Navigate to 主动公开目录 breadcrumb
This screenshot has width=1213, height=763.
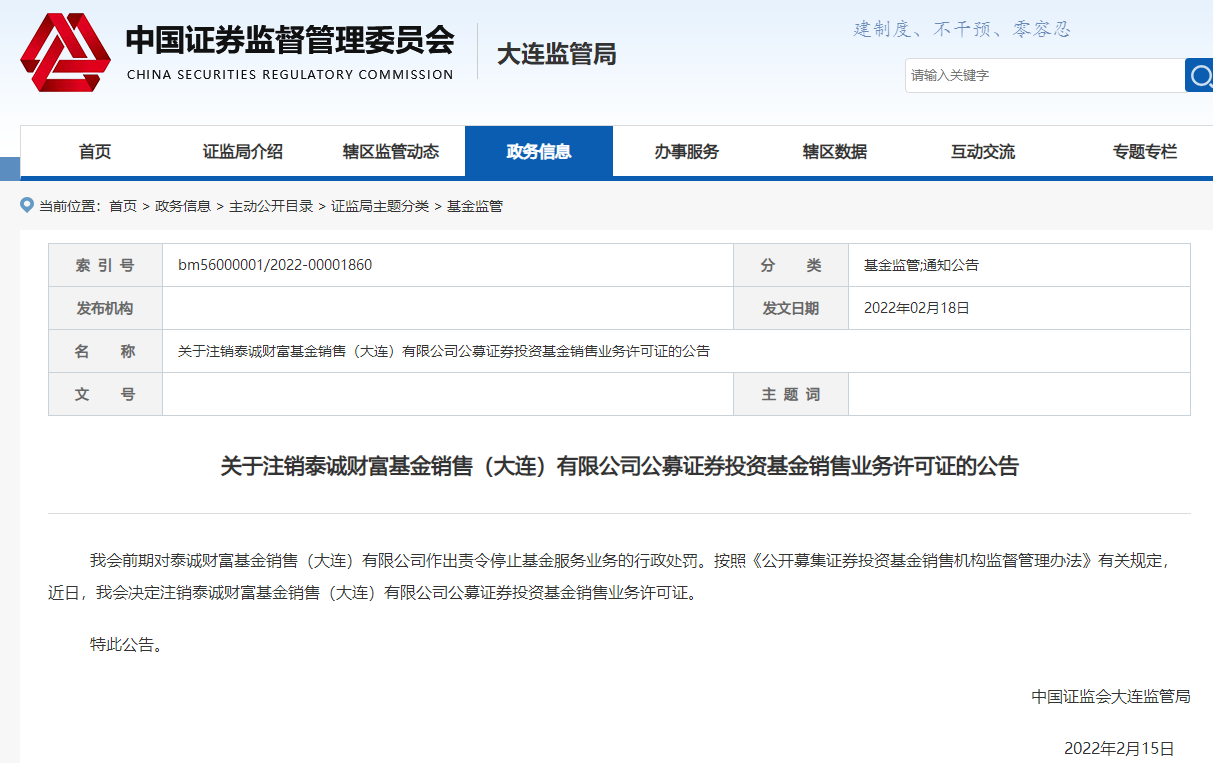click(x=271, y=206)
